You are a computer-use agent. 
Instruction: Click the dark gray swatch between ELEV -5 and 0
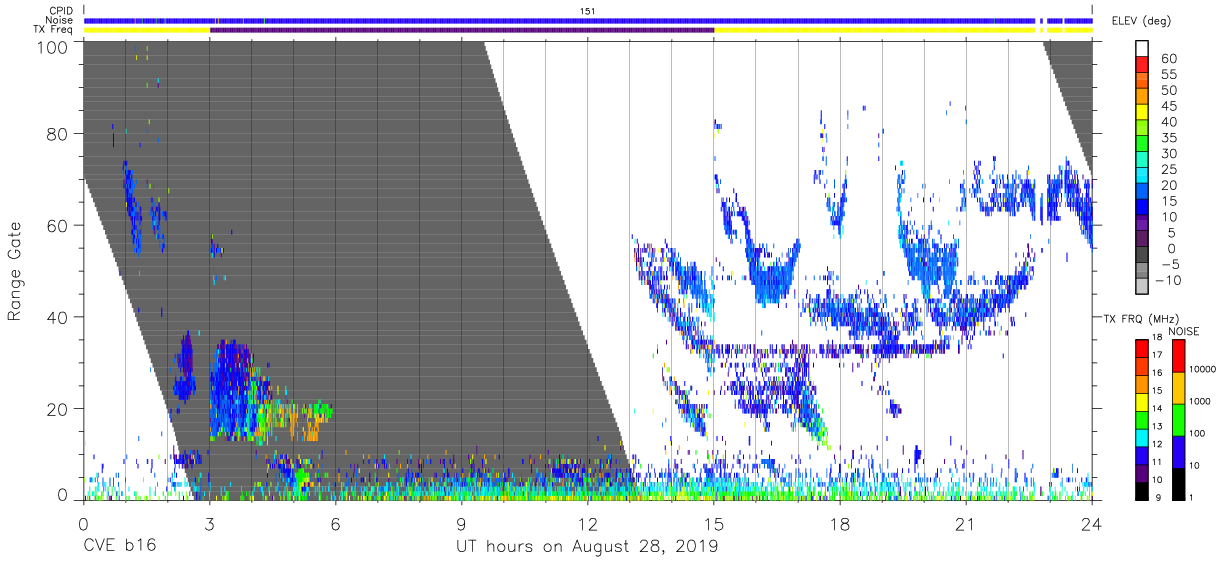[1144, 256]
